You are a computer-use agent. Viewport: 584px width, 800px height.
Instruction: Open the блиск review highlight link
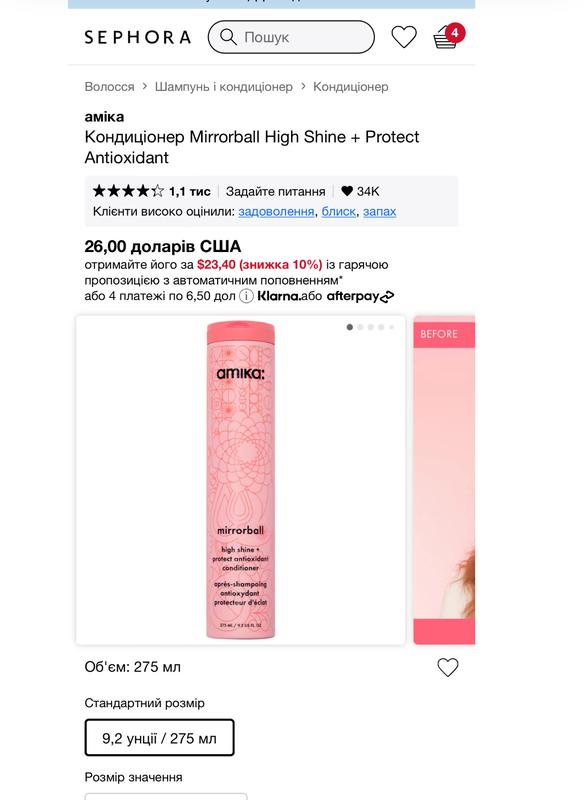(338, 211)
